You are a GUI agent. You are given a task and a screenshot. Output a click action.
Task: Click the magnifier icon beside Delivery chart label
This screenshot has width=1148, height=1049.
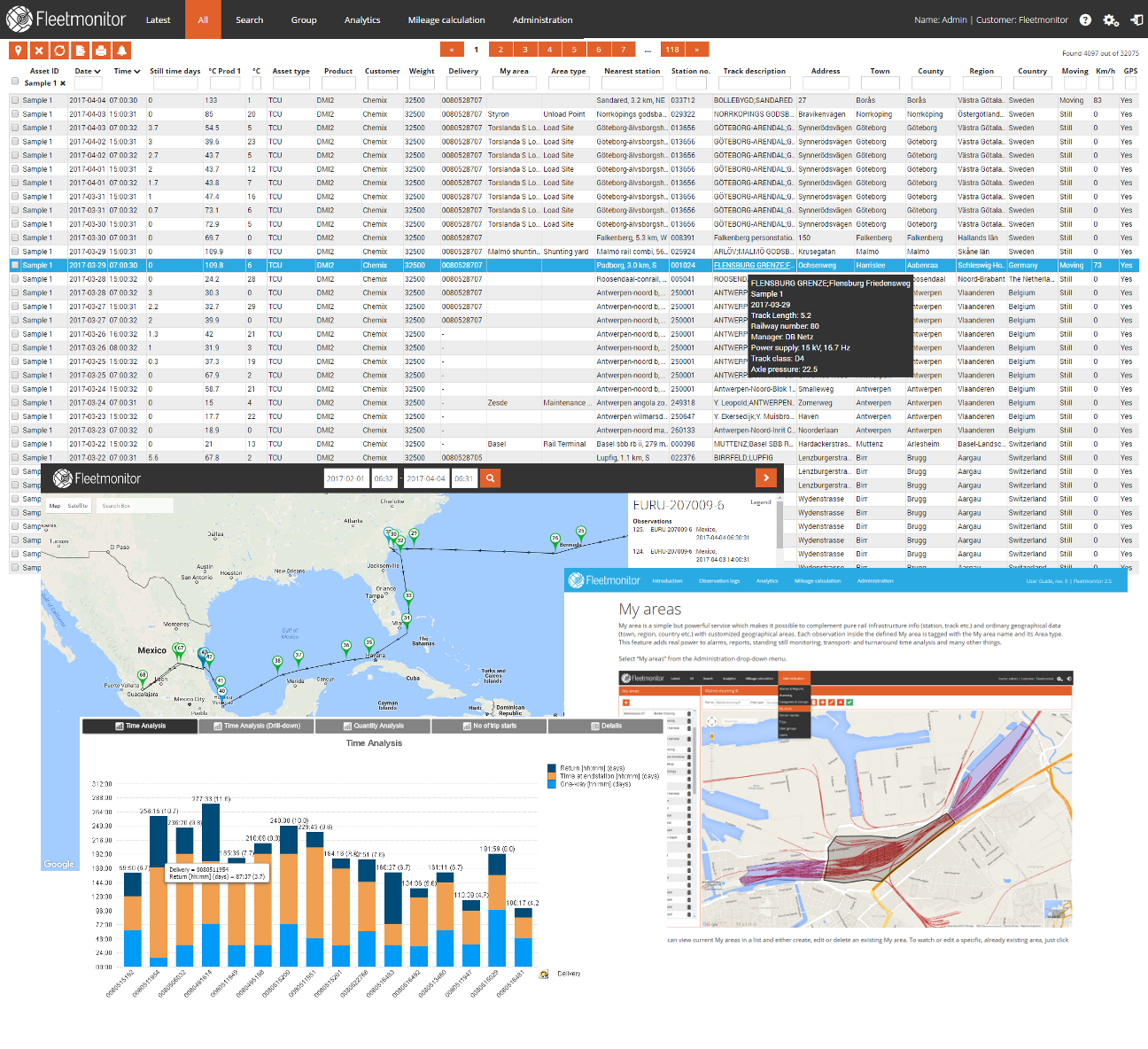click(544, 974)
